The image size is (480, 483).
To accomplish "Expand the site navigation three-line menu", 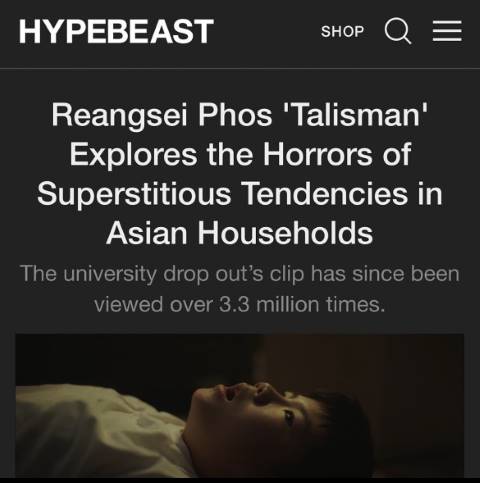I will coord(447,31).
